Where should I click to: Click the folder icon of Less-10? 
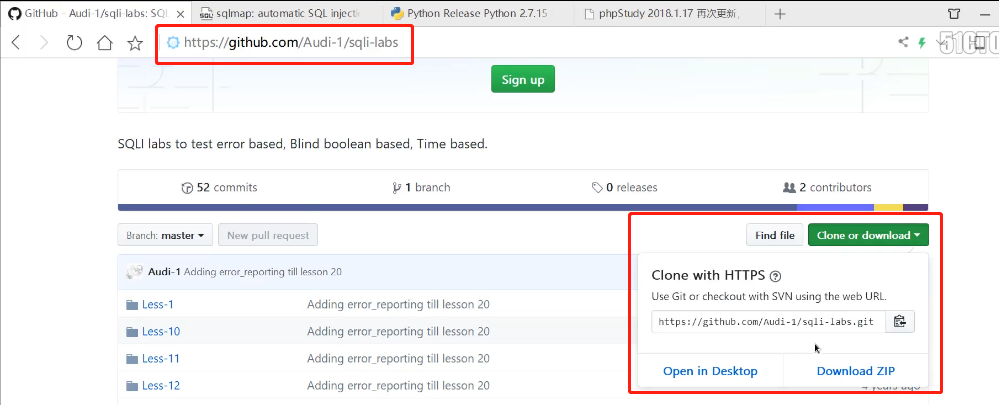pyautogui.click(x=132, y=332)
